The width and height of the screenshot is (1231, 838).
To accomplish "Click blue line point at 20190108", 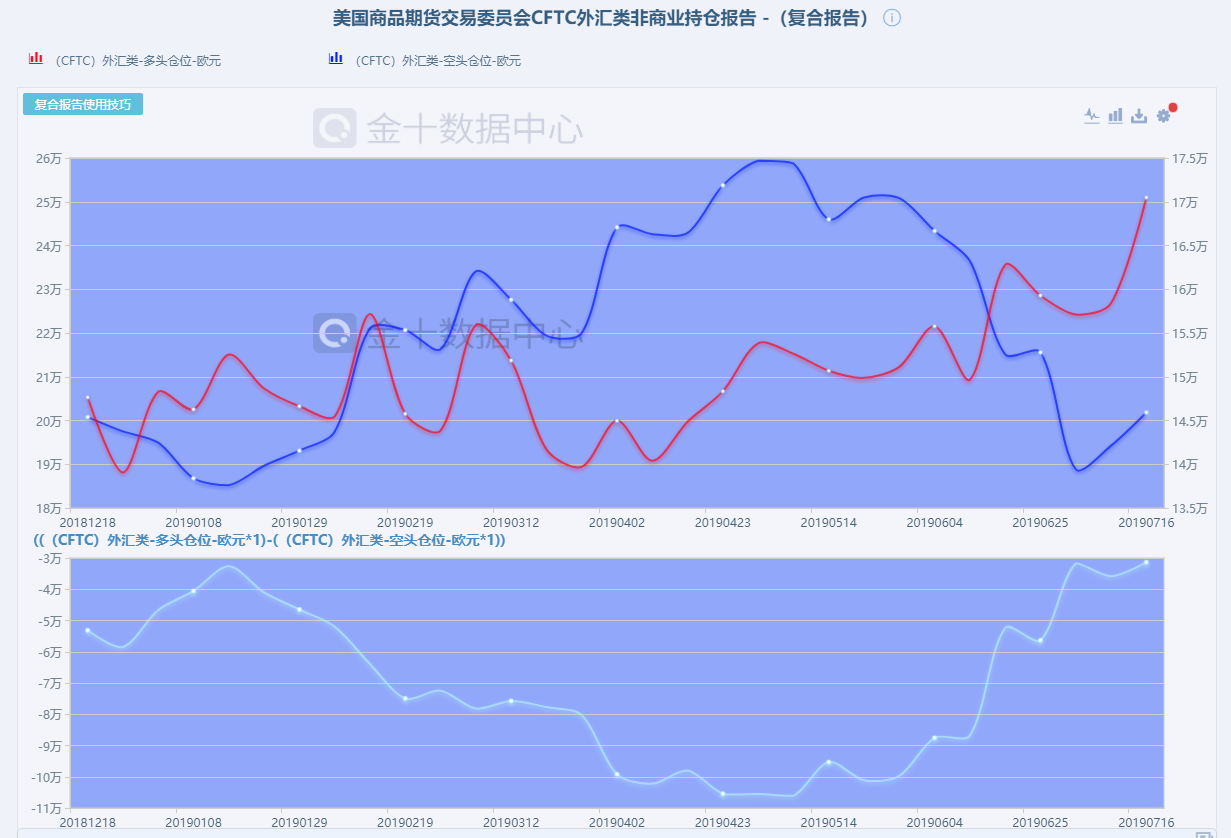I will click(194, 479).
